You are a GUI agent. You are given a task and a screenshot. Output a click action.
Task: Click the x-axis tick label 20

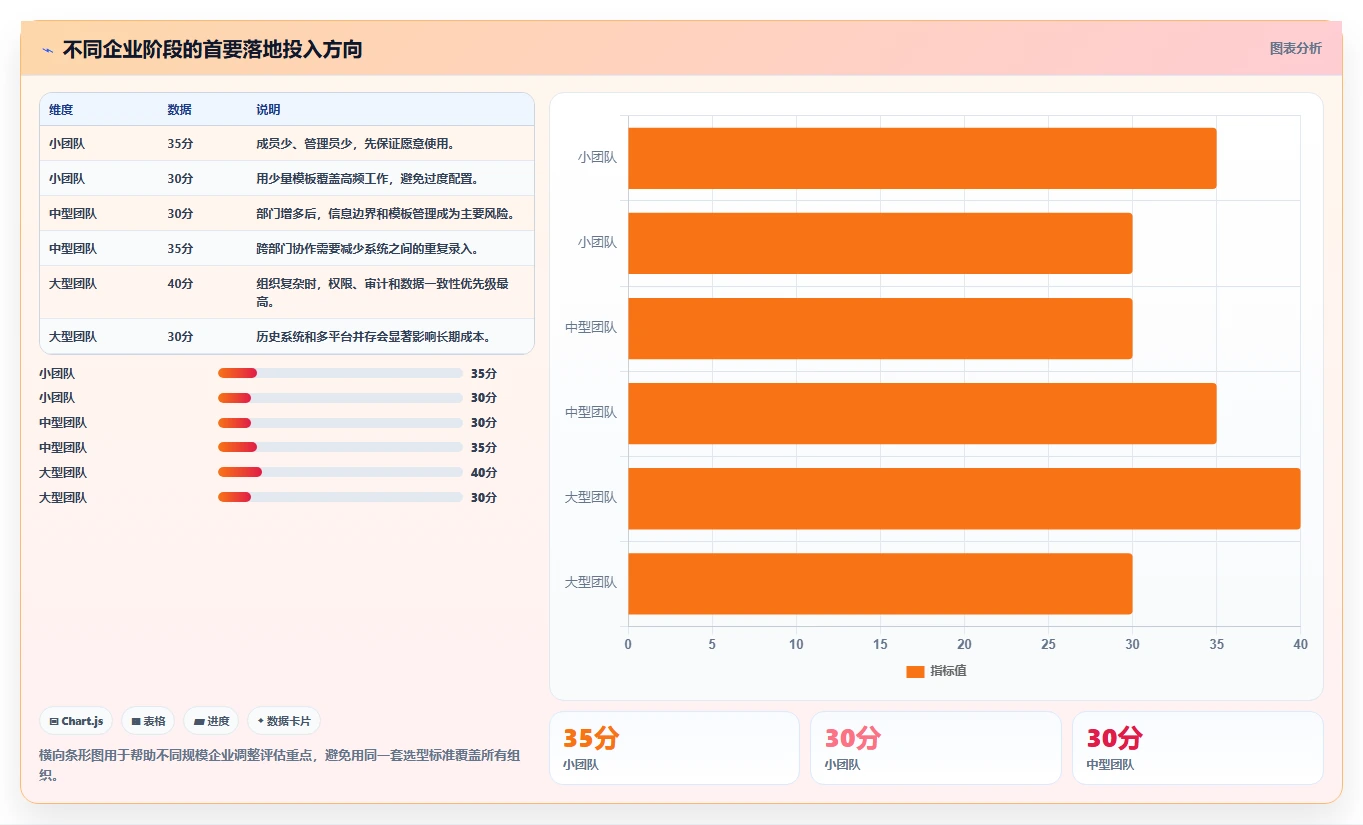[x=964, y=644]
